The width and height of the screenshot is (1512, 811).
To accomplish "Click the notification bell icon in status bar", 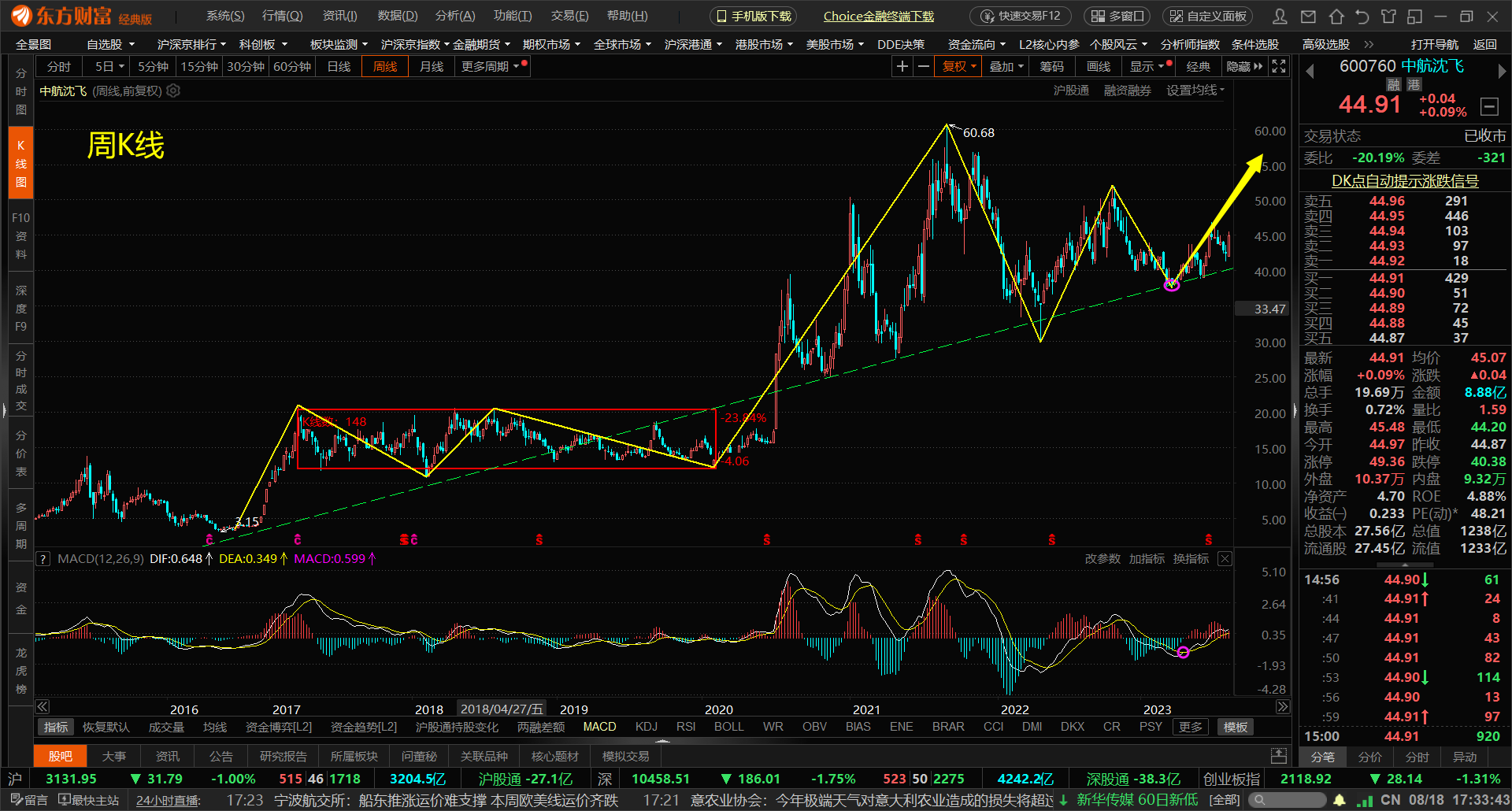I will pyautogui.click(x=1340, y=800).
